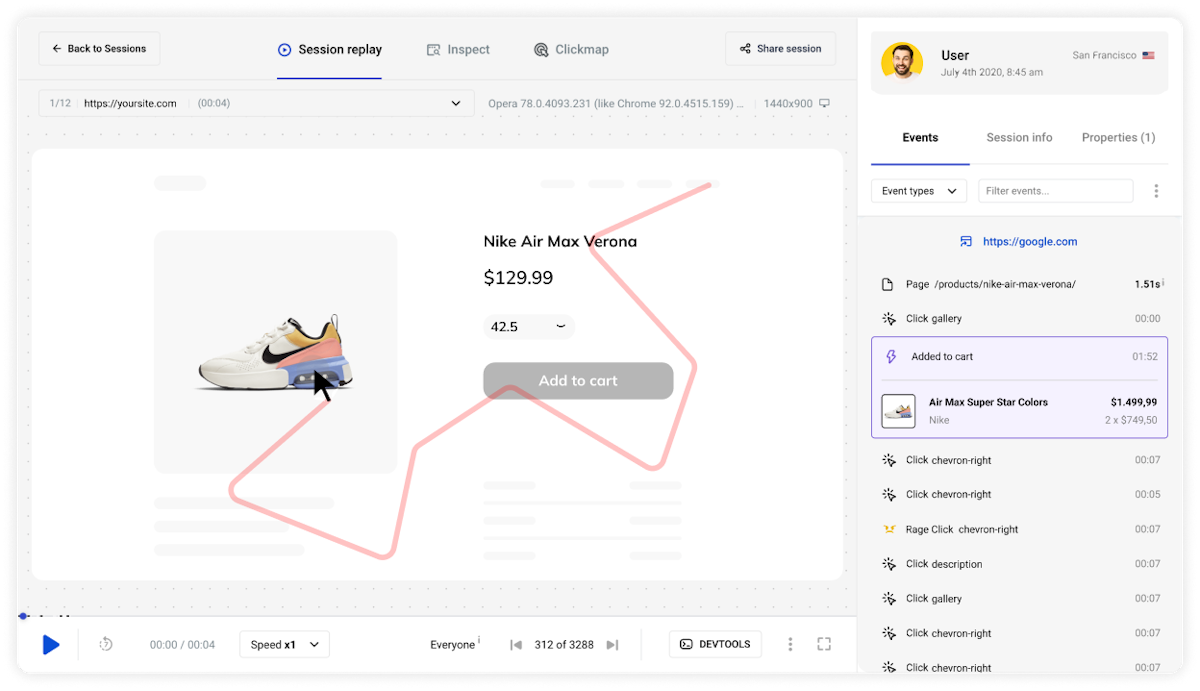The height and width of the screenshot is (691, 1200).
Task: Open the Speed x1 dropdown
Action: (x=284, y=645)
